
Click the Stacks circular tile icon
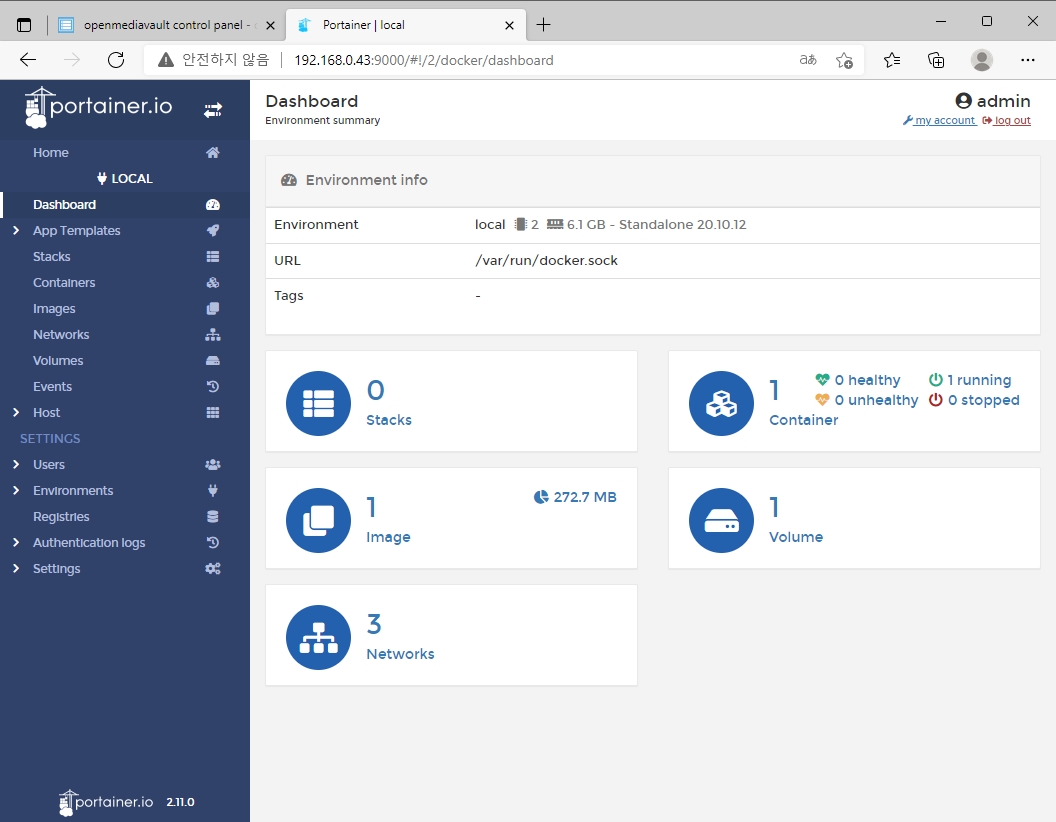pos(319,403)
